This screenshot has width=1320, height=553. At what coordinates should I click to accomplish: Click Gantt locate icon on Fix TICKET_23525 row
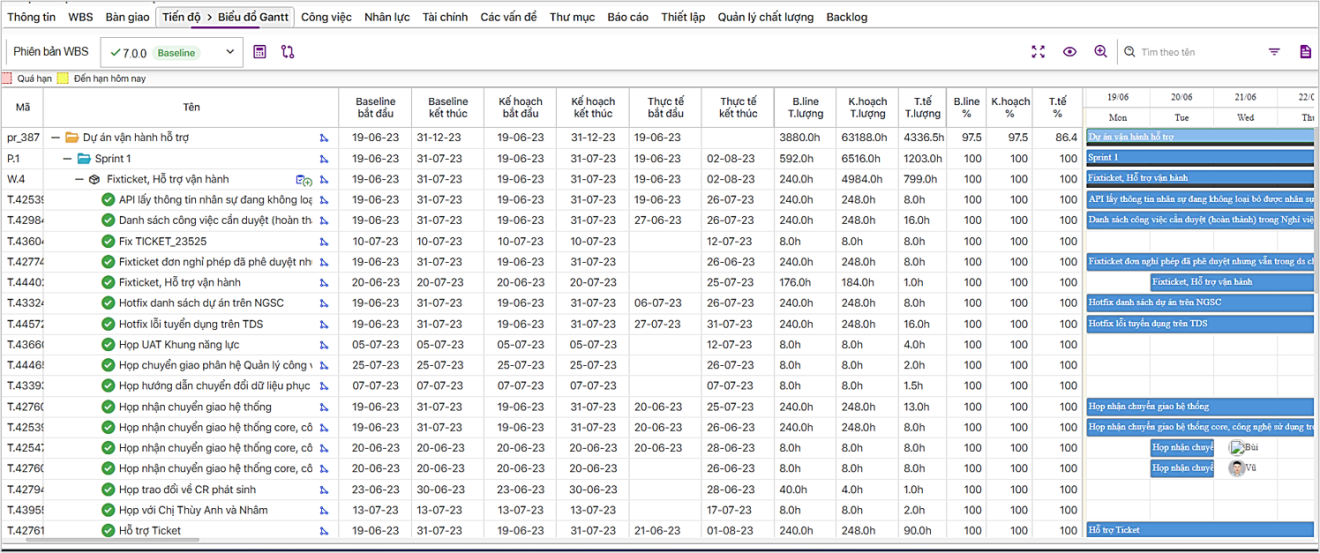[x=324, y=241]
